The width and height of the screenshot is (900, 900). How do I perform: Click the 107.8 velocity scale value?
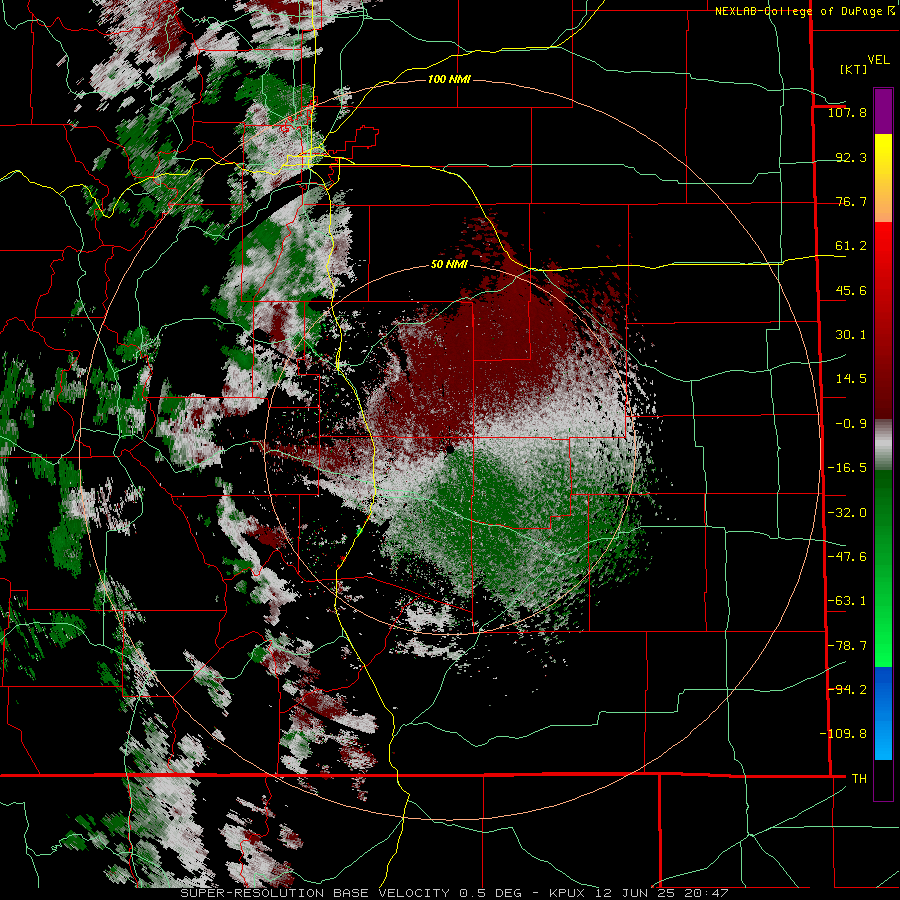(847, 112)
